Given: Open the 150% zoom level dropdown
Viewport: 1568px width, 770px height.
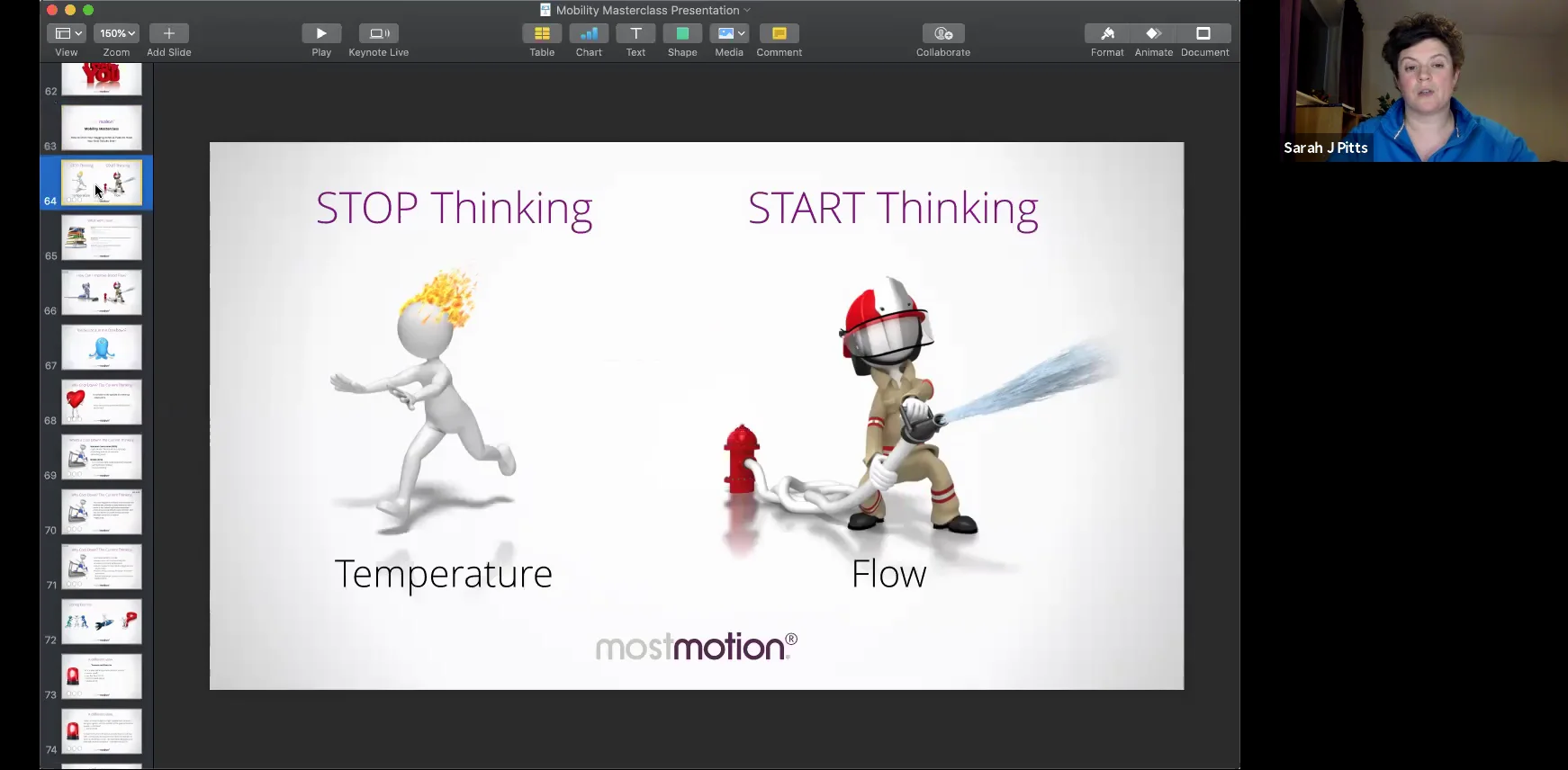Looking at the screenshot, I should pyautogui.click(x=117, y=33).
